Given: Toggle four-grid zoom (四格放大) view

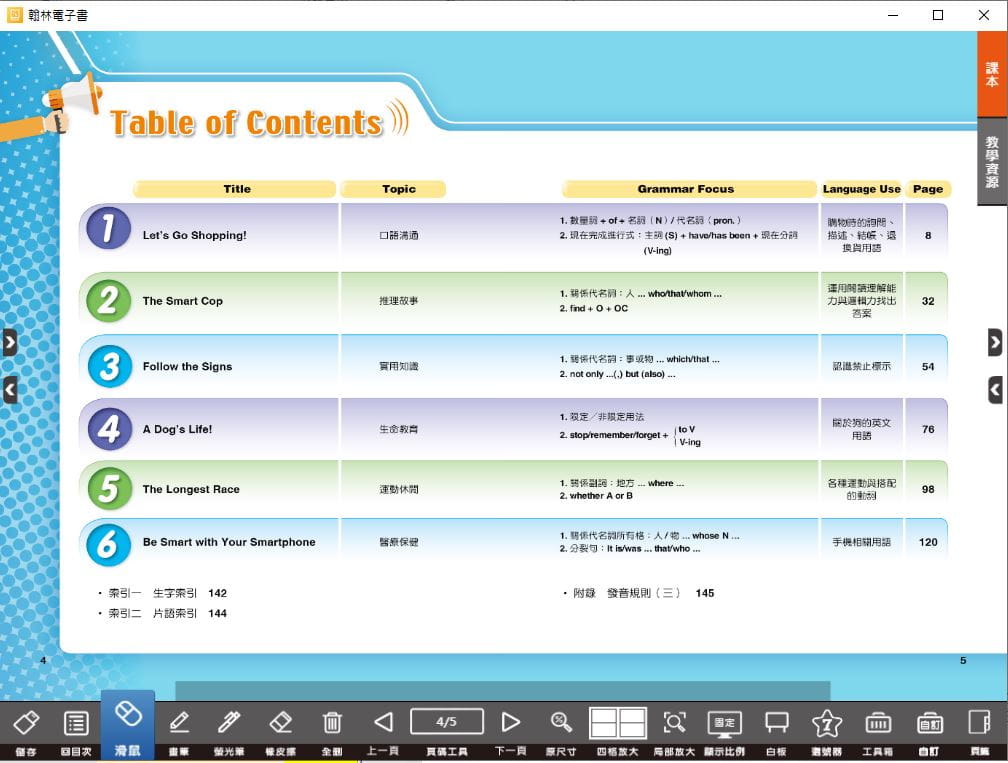Looking at the screenshot, I should [x=618, y=723].
